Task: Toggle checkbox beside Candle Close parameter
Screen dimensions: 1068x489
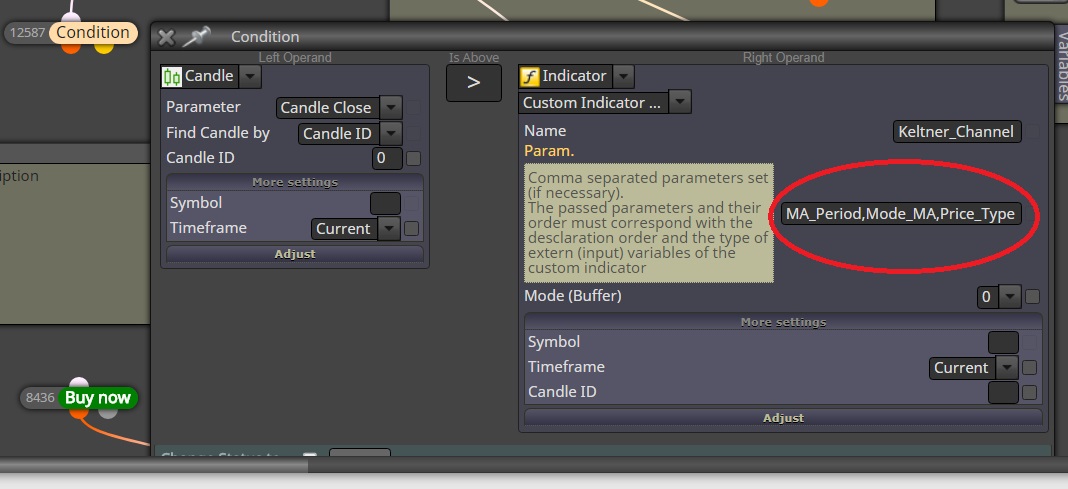Action: pyautogui.click(x=413, y=108)
